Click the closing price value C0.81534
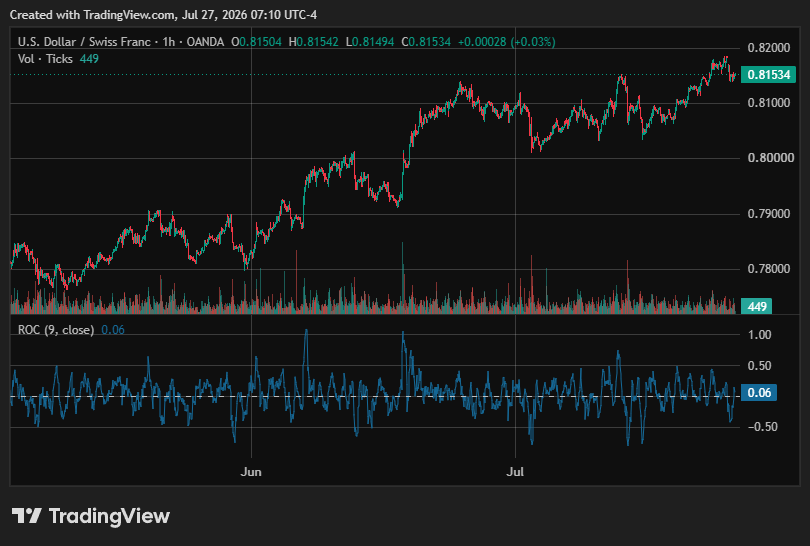Viewport: 810px width, 546px height. (426, 42)
